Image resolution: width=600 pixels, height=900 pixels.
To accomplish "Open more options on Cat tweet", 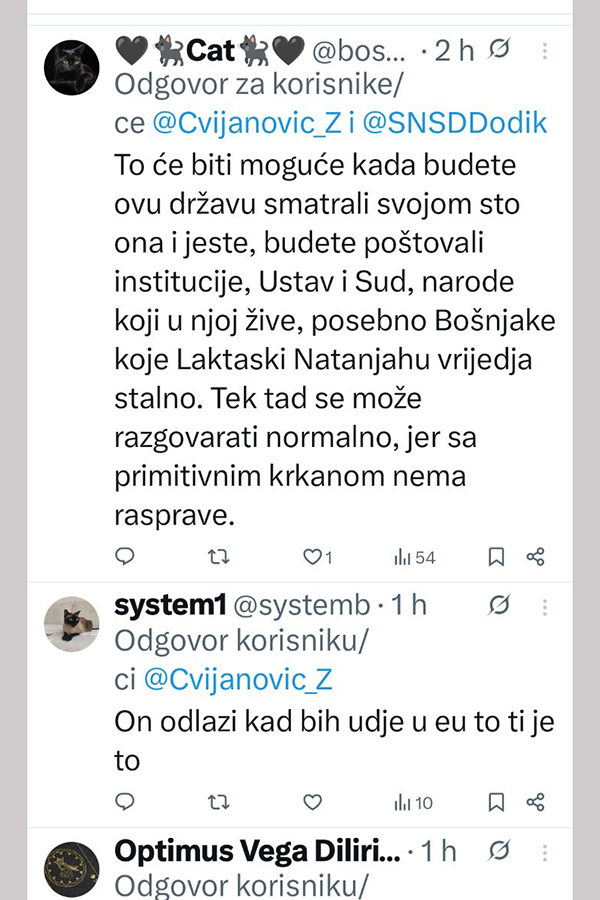I will 545,50.
